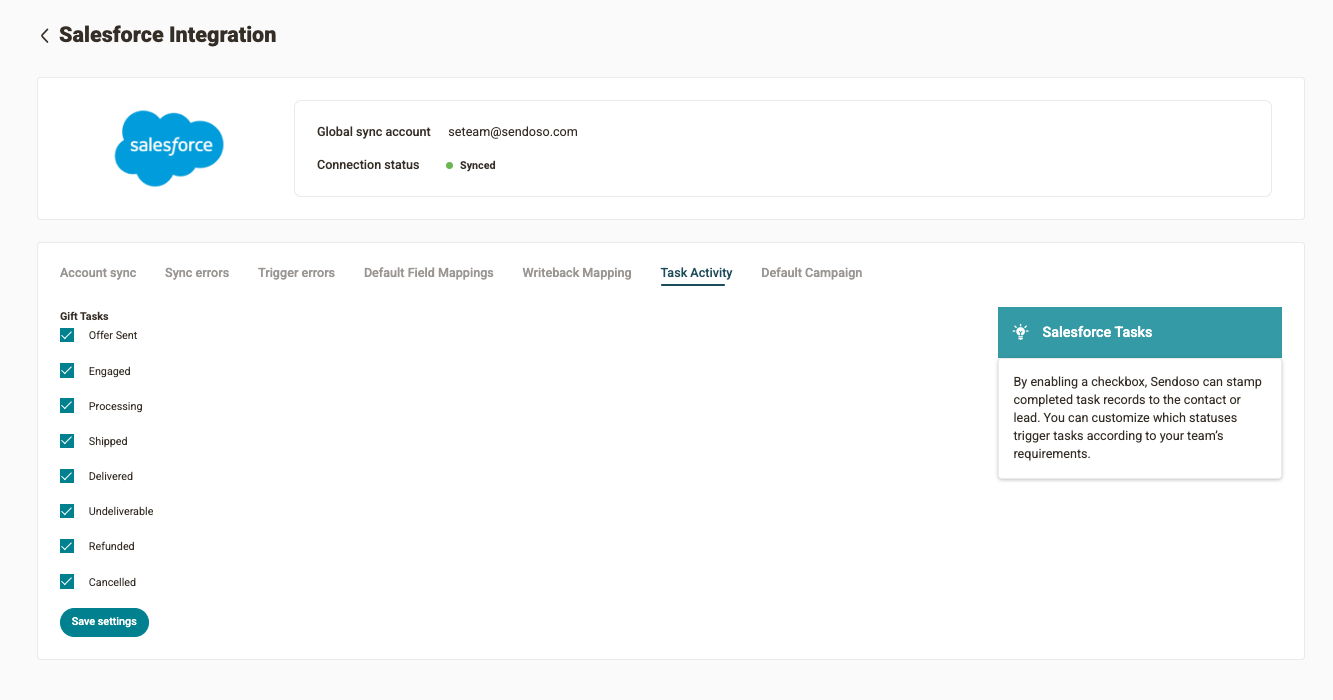
Task: Select the Task Activity tab
Action: point(696,273)
